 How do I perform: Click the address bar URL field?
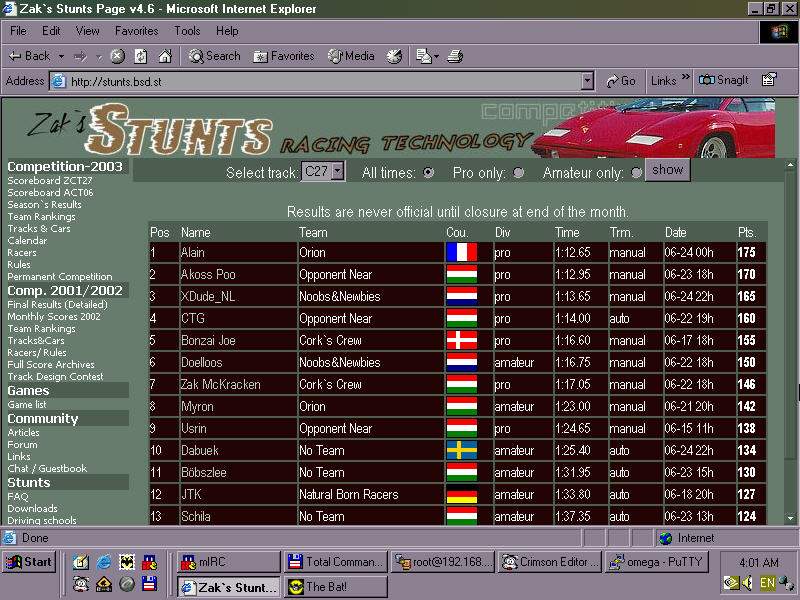coord(320,81)
